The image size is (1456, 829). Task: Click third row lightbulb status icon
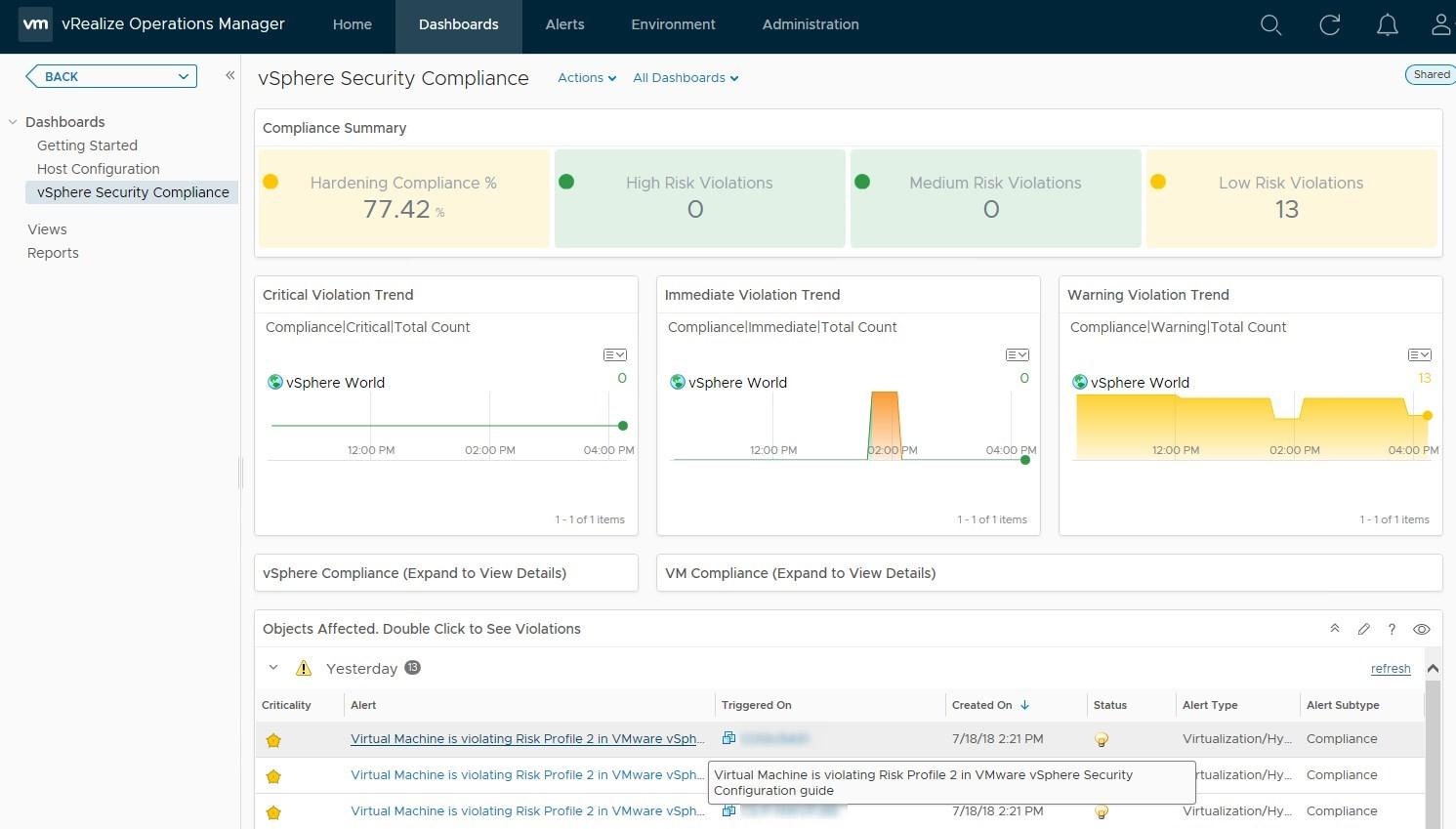point(1102,812)
